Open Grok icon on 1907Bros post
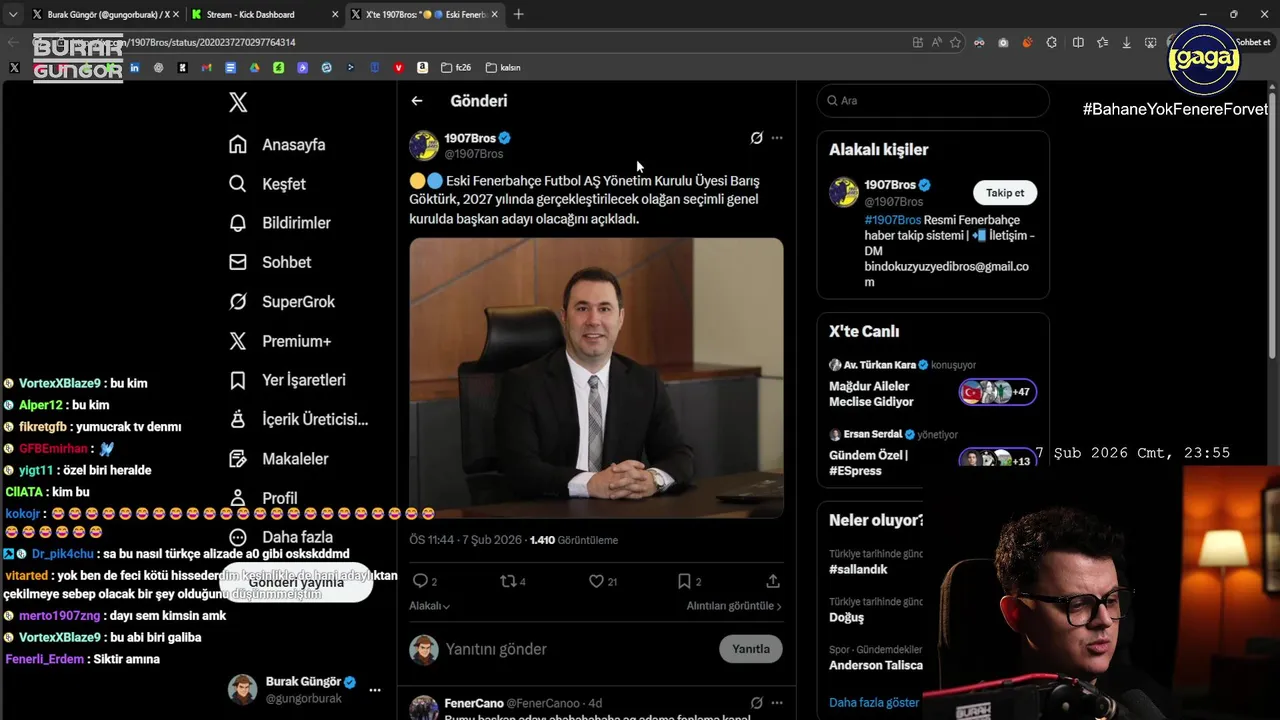Screen dimensions: 1280x720 pos(757,138)
